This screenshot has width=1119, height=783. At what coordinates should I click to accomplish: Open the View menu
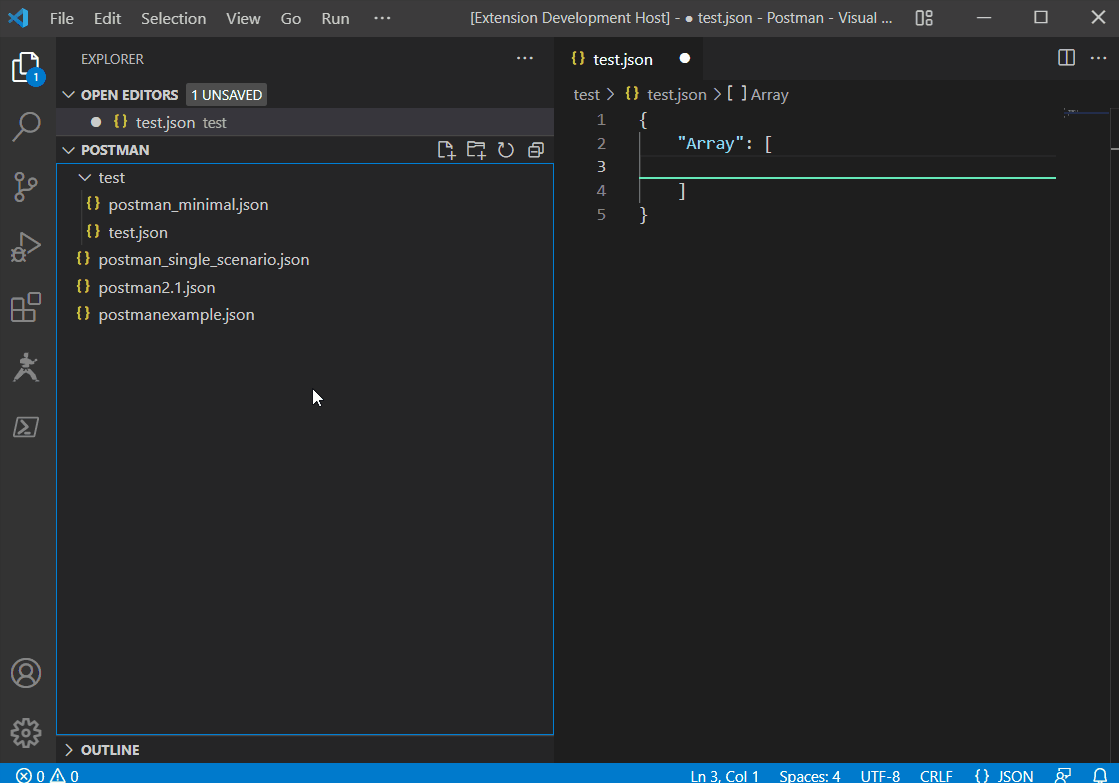243,18
